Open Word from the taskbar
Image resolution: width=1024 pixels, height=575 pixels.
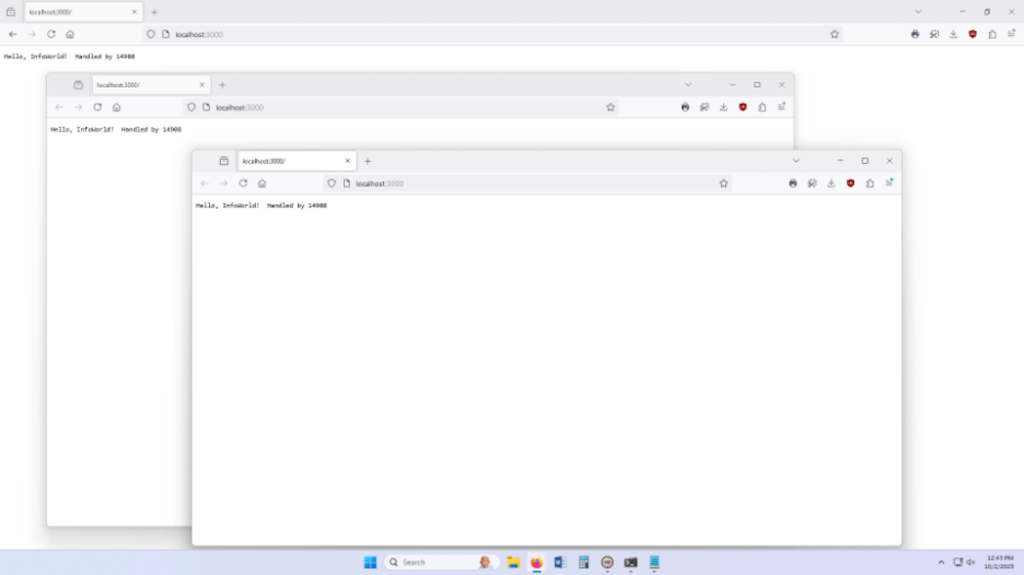pyautogui.click(x=560, y=562)
